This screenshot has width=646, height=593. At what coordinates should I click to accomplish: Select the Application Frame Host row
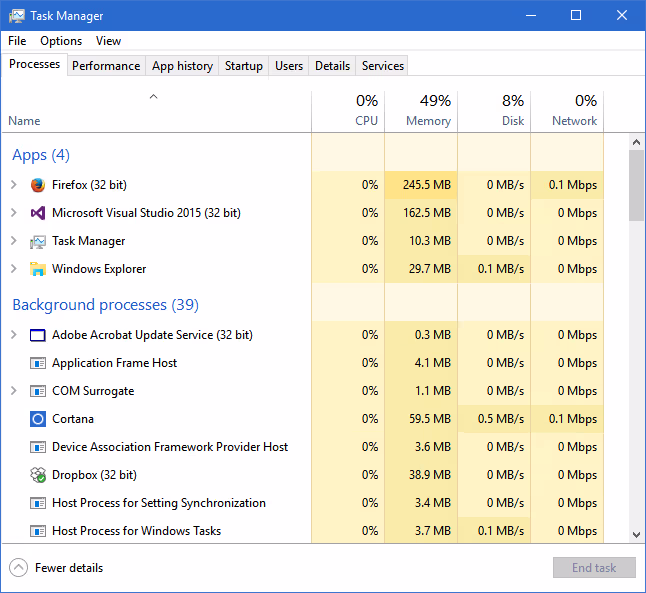click(x=303, y=363)
